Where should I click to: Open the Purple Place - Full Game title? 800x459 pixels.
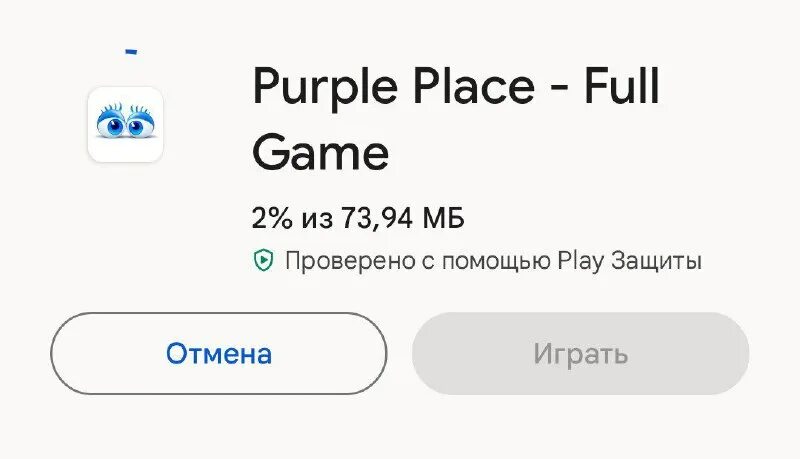[x=455, y=120]
